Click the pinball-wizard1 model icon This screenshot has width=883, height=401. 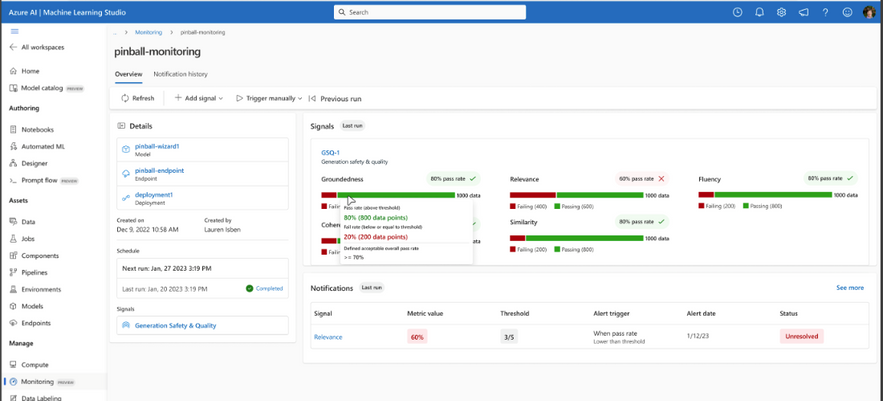coord(126,149)
